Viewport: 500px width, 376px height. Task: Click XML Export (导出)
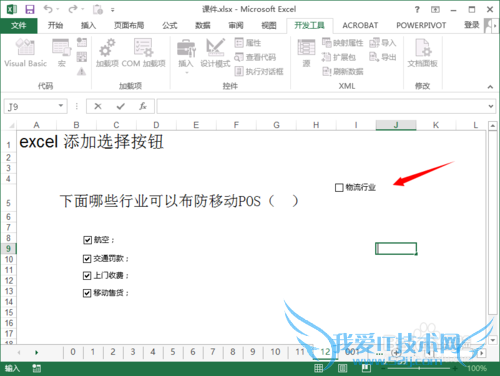[382, 57]
